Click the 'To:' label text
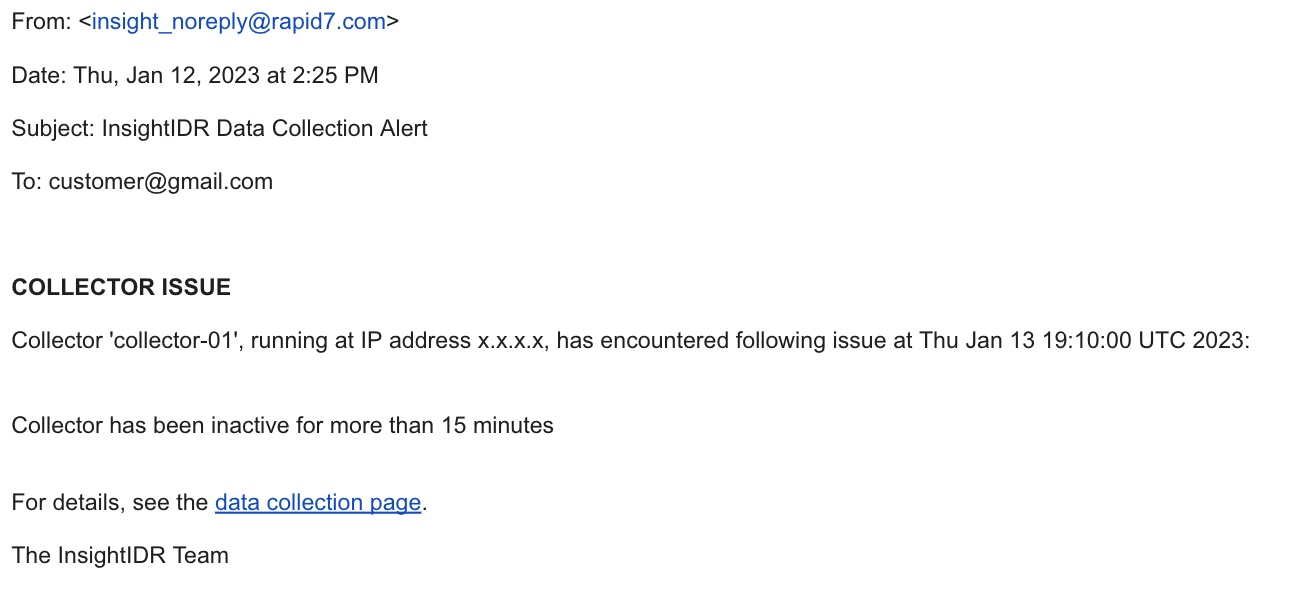The width and height of the screenshot is (1290, 597). tap(27, 181)
